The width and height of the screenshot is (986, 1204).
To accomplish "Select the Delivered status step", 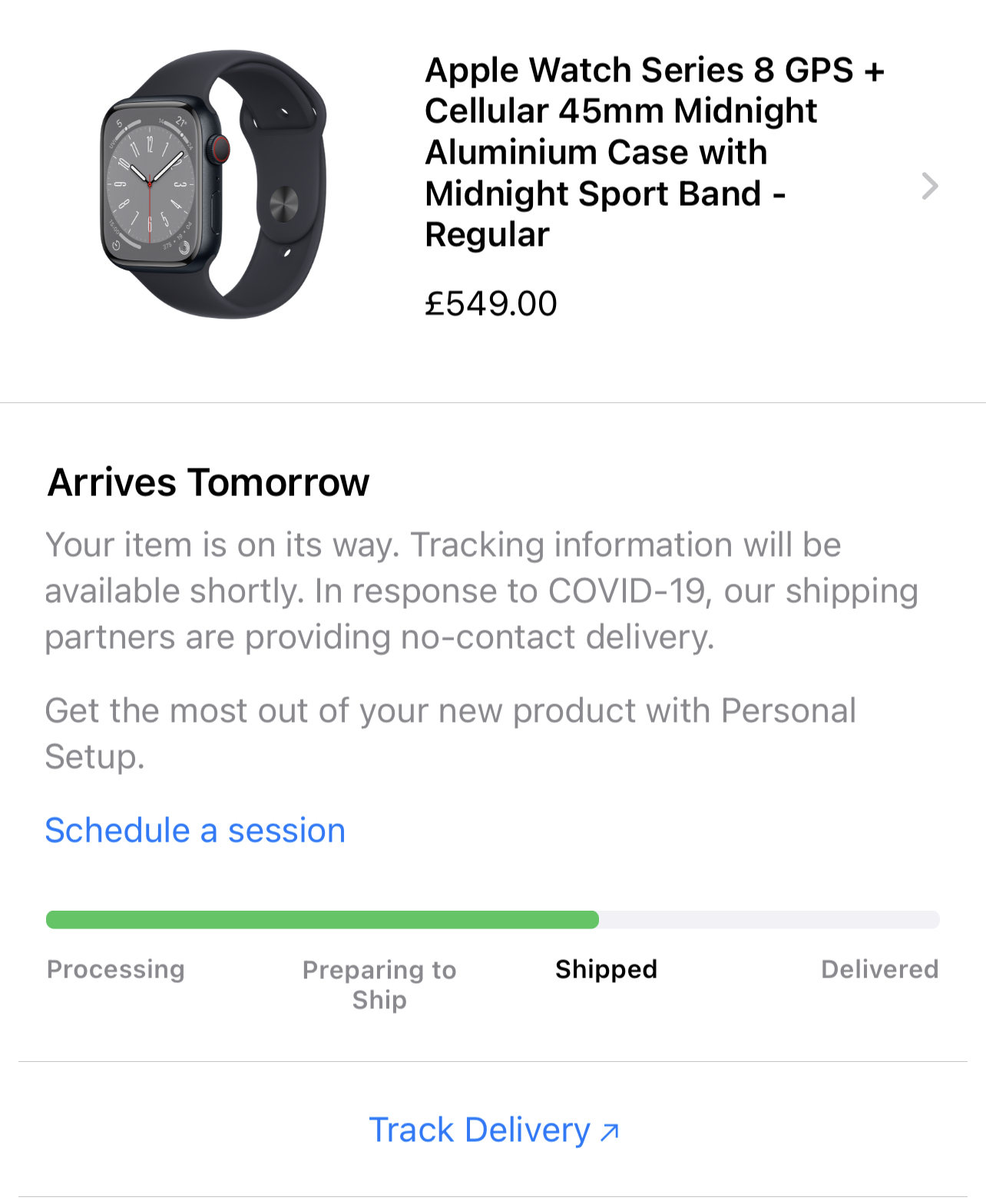I will [879, 969].
